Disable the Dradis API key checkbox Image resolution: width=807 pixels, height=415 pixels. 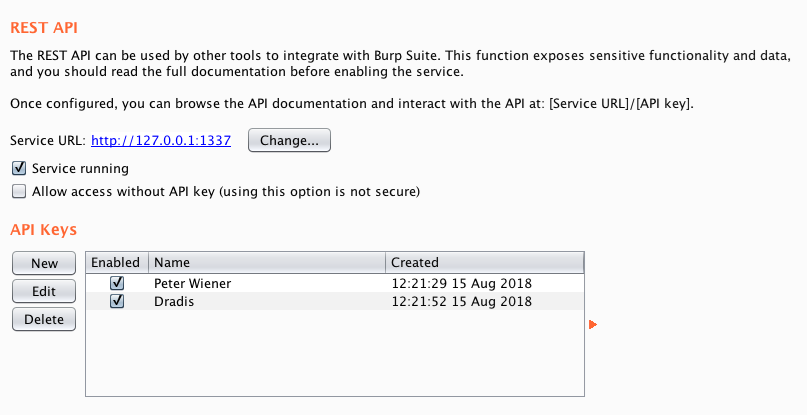117,301
